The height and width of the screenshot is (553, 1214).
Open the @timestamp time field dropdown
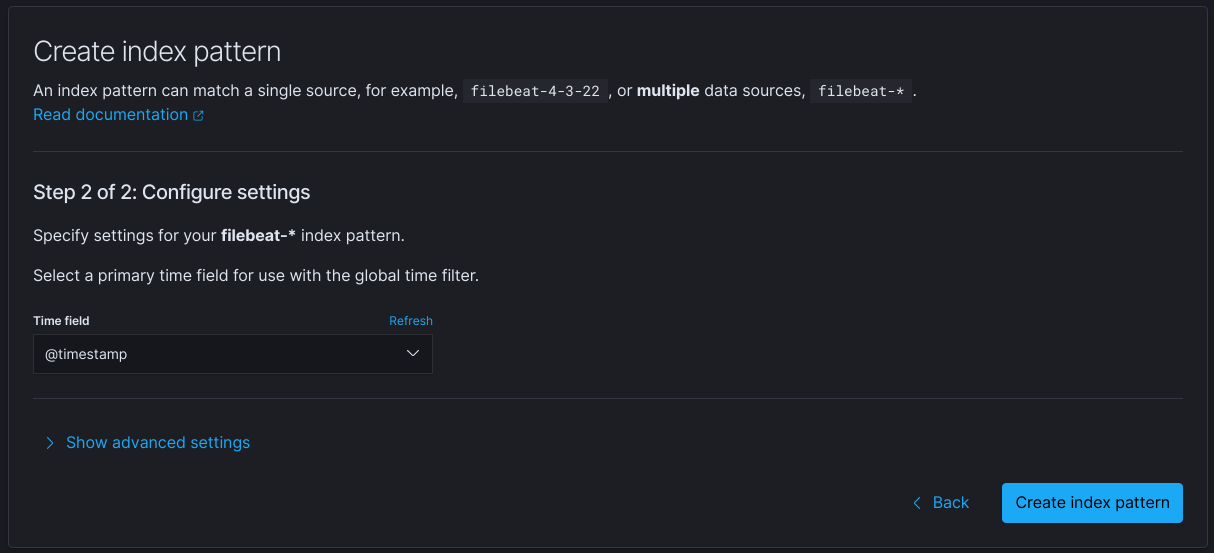click(232, 354)
